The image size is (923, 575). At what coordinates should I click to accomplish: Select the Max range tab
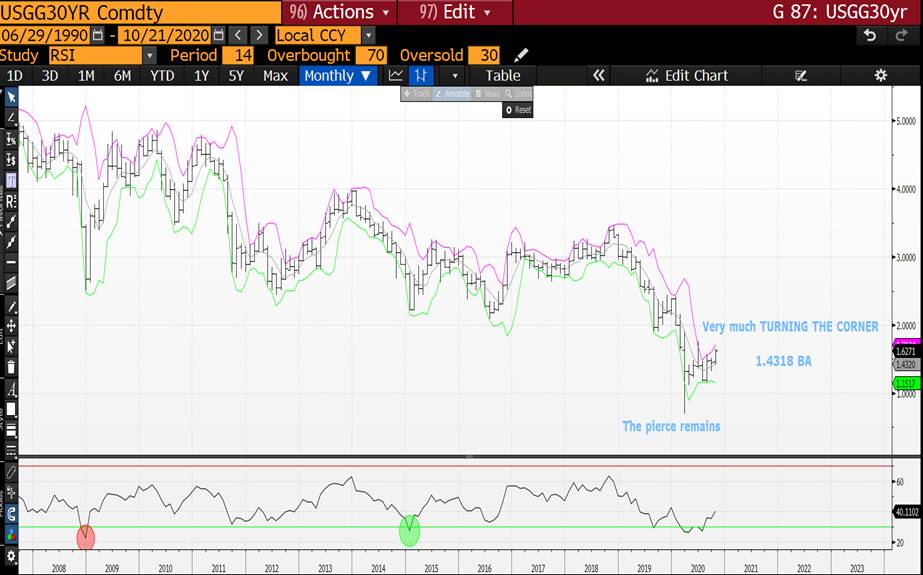click(275, 75)
